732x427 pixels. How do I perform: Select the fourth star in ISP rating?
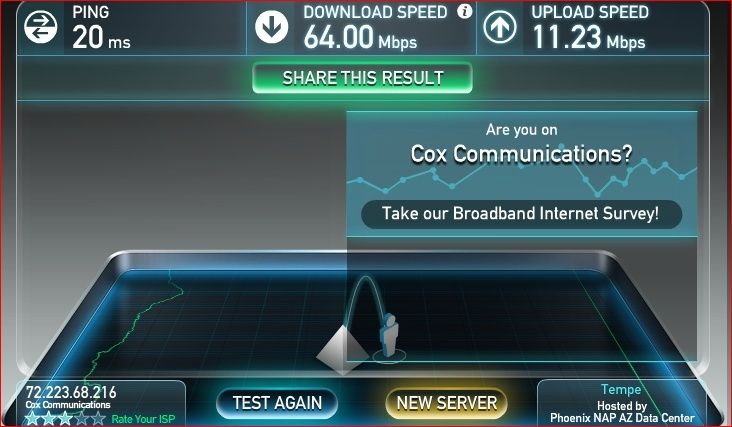pos(82,418)
